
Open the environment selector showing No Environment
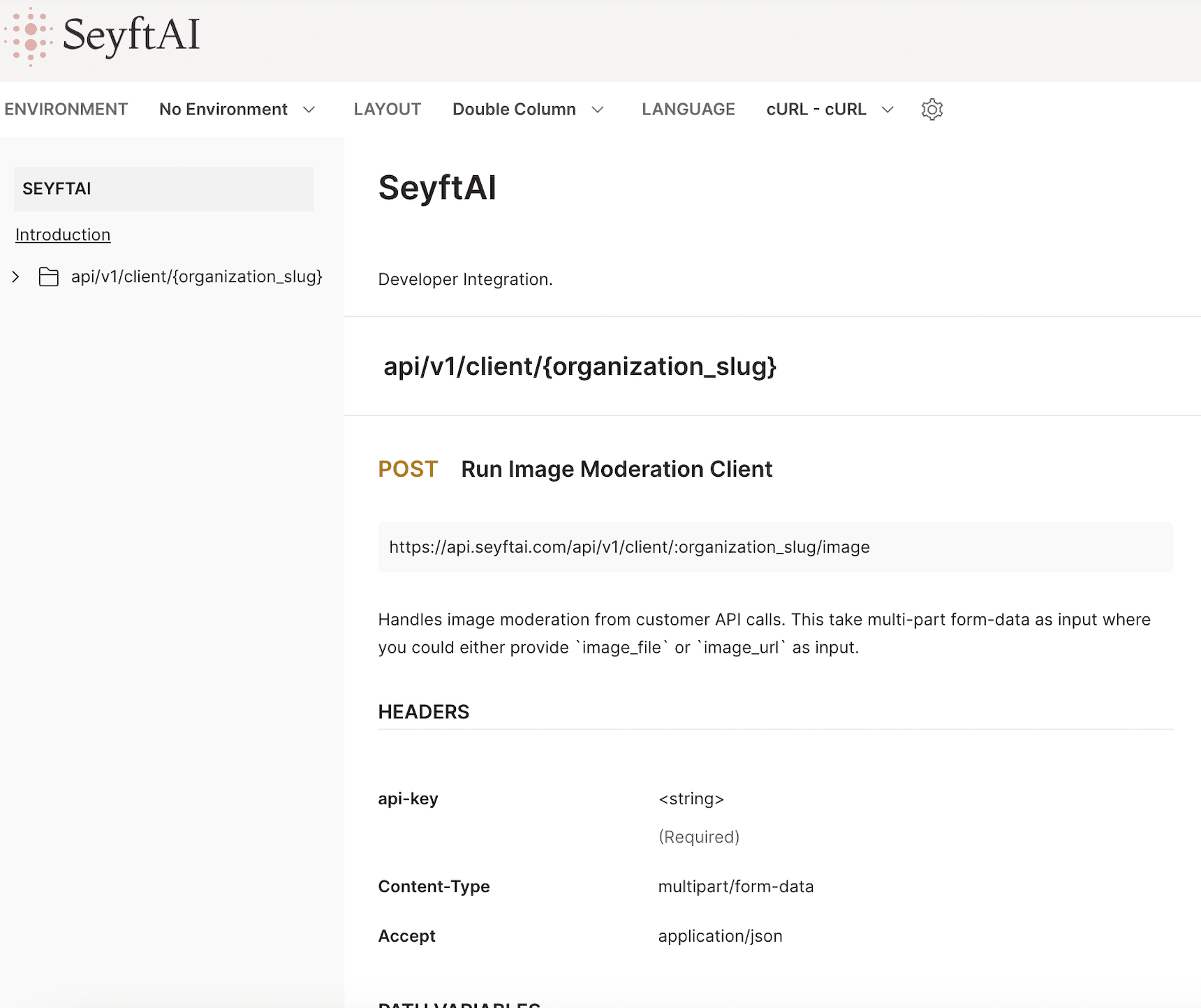(223, 110)
